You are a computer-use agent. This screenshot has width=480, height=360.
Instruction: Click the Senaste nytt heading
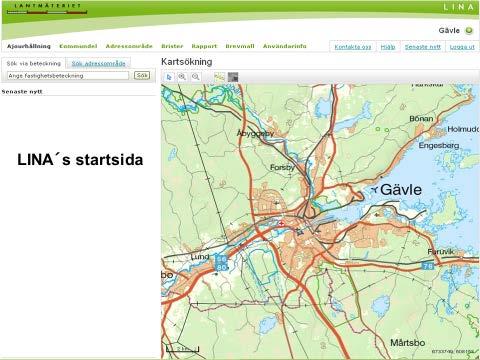pos(22,92)
